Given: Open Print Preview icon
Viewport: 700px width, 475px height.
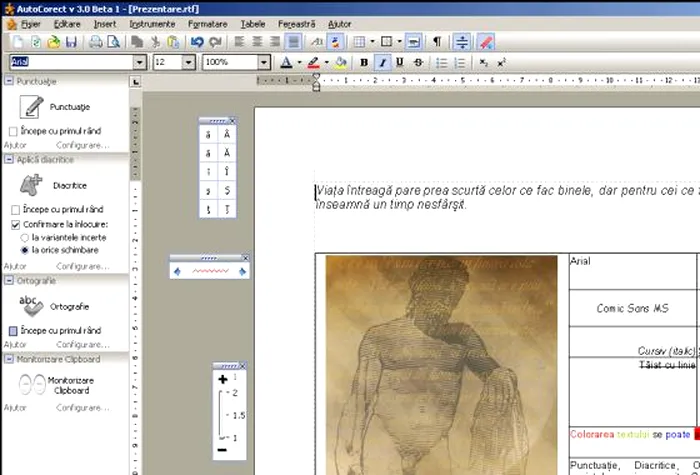Looking at the screenshot, I should [x=114, y=42].
